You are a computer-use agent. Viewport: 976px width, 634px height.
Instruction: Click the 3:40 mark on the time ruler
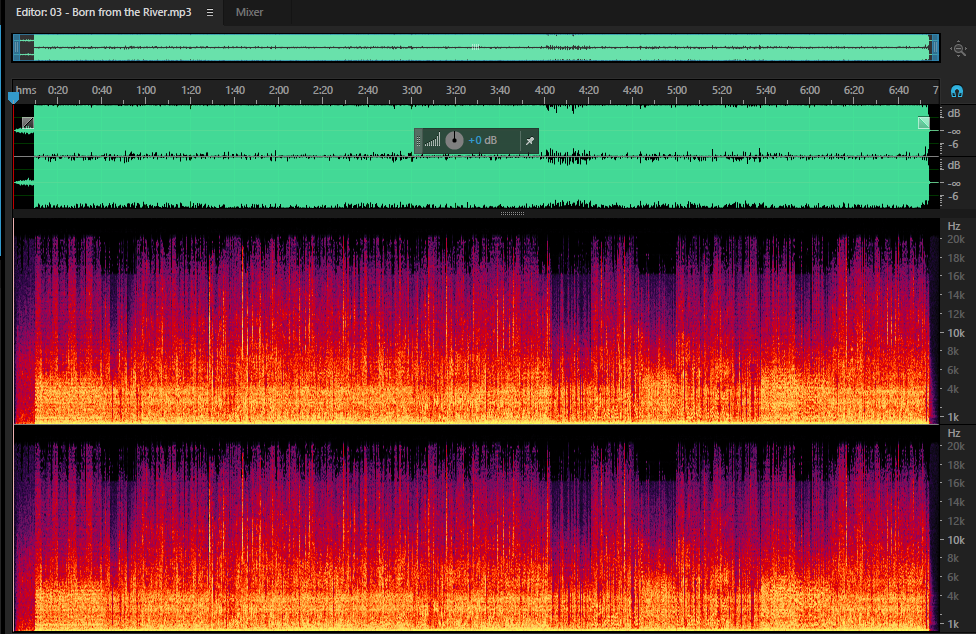pyautogui.click(x=500, y=90)
